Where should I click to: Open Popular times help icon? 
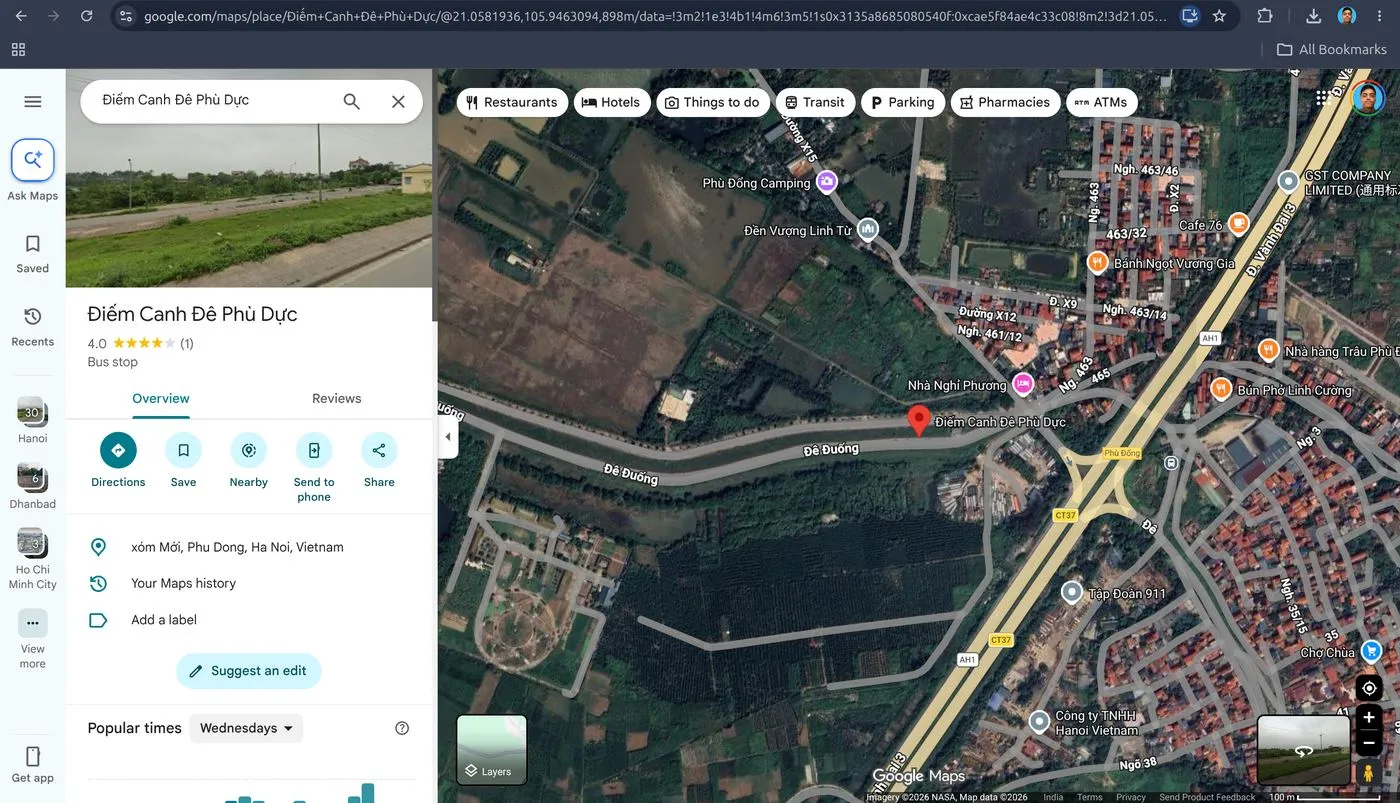[402, 728]
